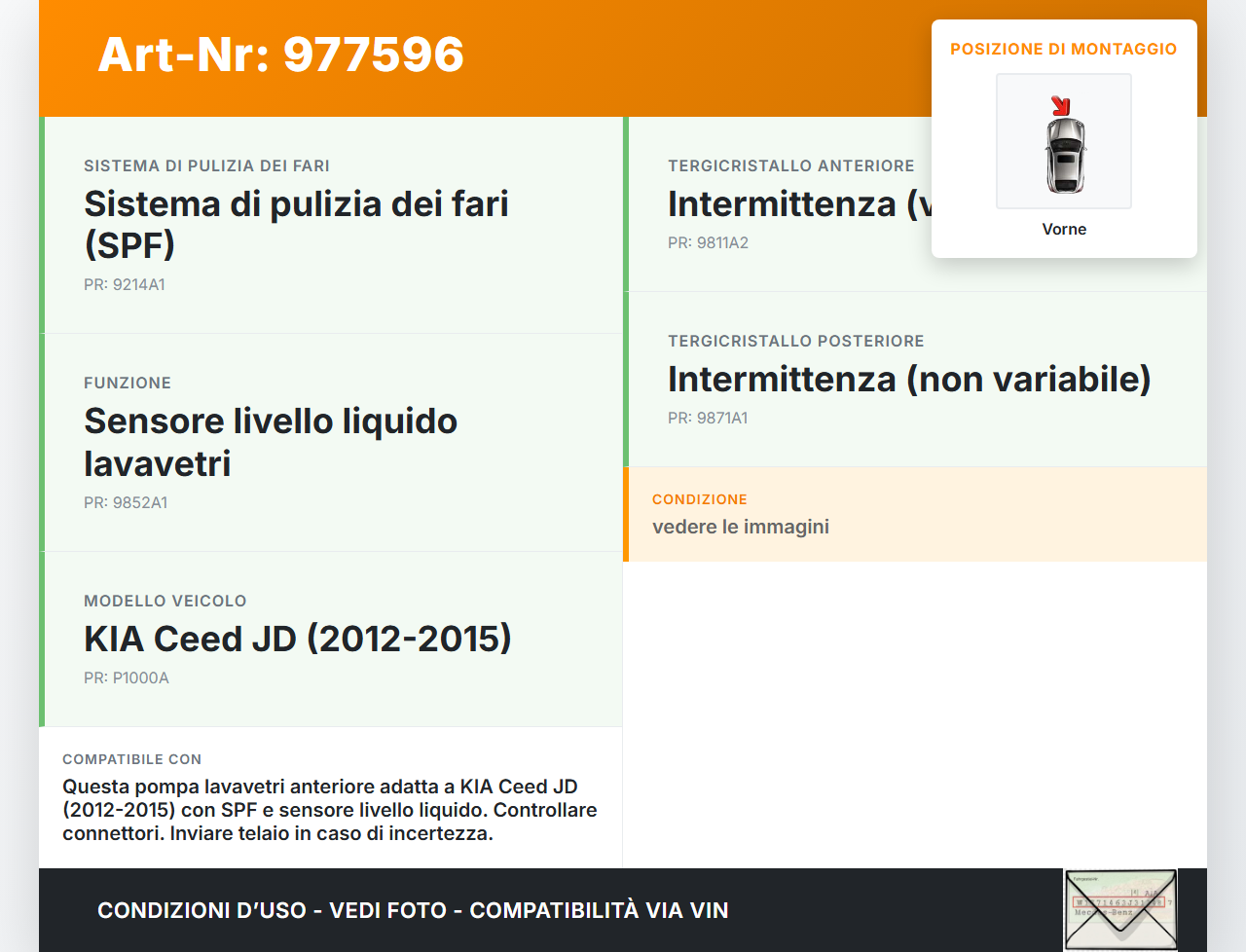Select the KIA Ceed JD (2012-2015) model
The image size is (1246, 952).
pyautogui.click(x=298, y=639)
